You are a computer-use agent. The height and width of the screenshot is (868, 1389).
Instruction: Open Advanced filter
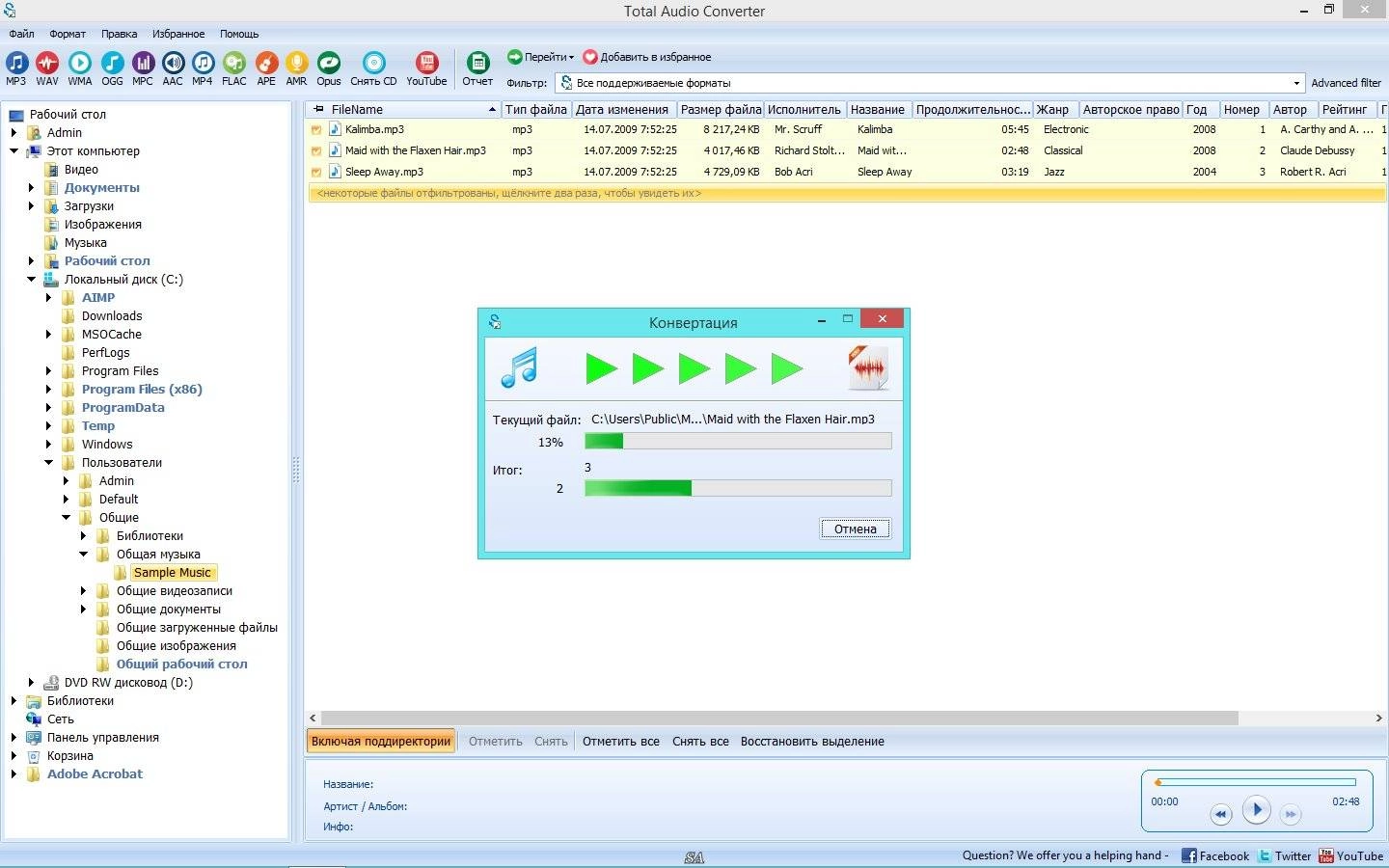click(x=1346, y=83)
